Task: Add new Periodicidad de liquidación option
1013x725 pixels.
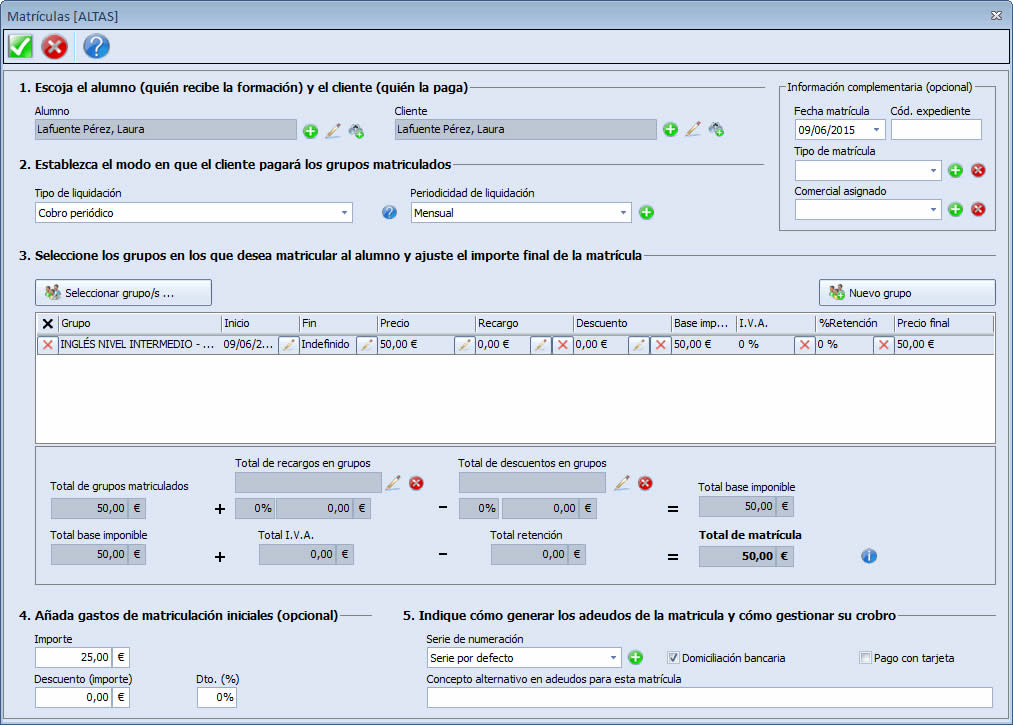Action: pos(646,212)
